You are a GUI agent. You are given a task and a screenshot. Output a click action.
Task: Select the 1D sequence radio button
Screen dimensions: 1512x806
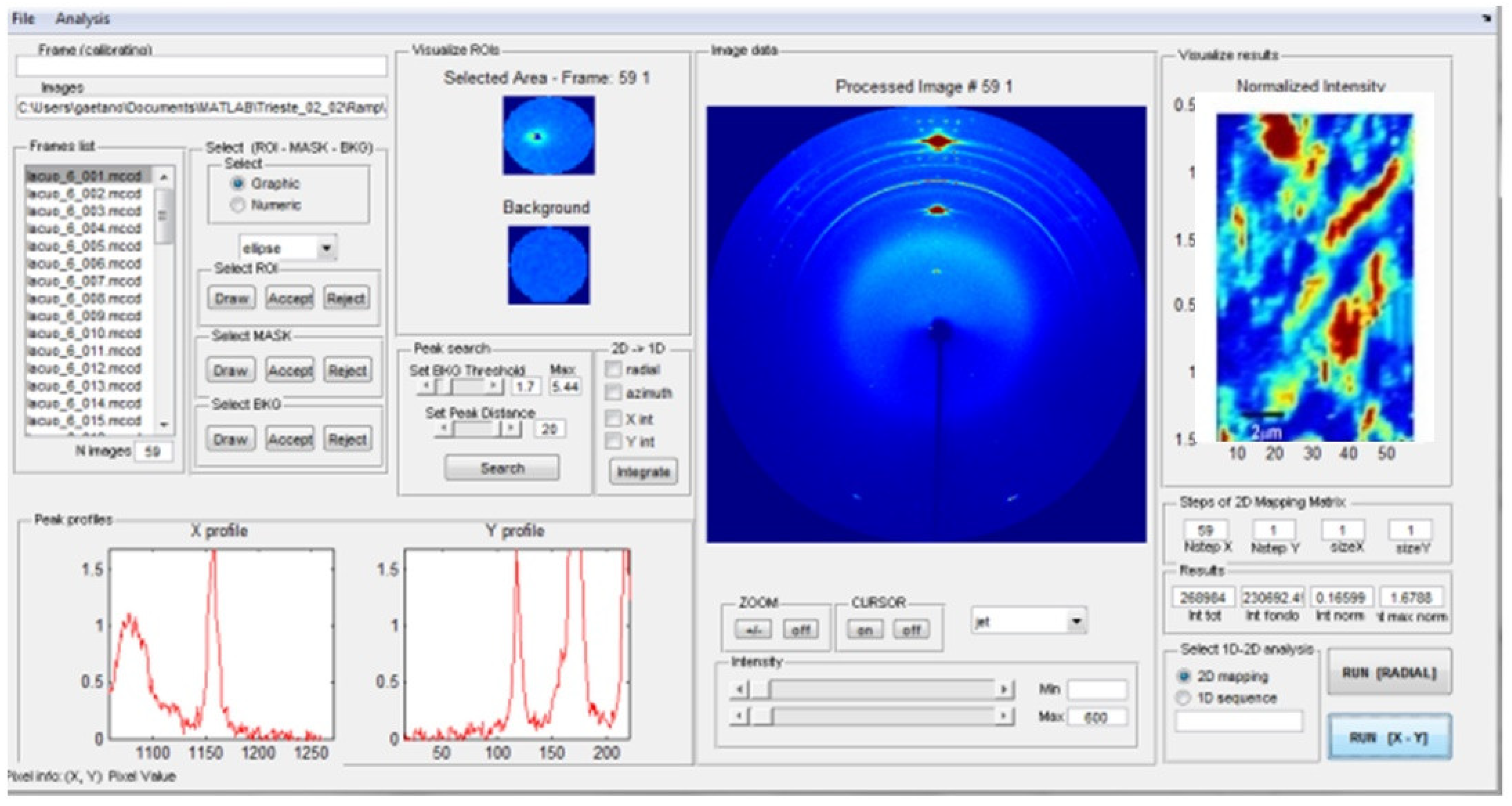(1184, 698)
